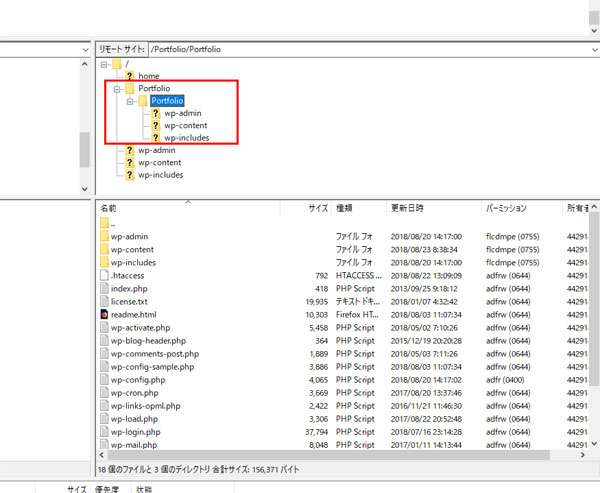Collapse the selected inner Portfolio folder node
The image size is (600, 493).
coord(130,101)
